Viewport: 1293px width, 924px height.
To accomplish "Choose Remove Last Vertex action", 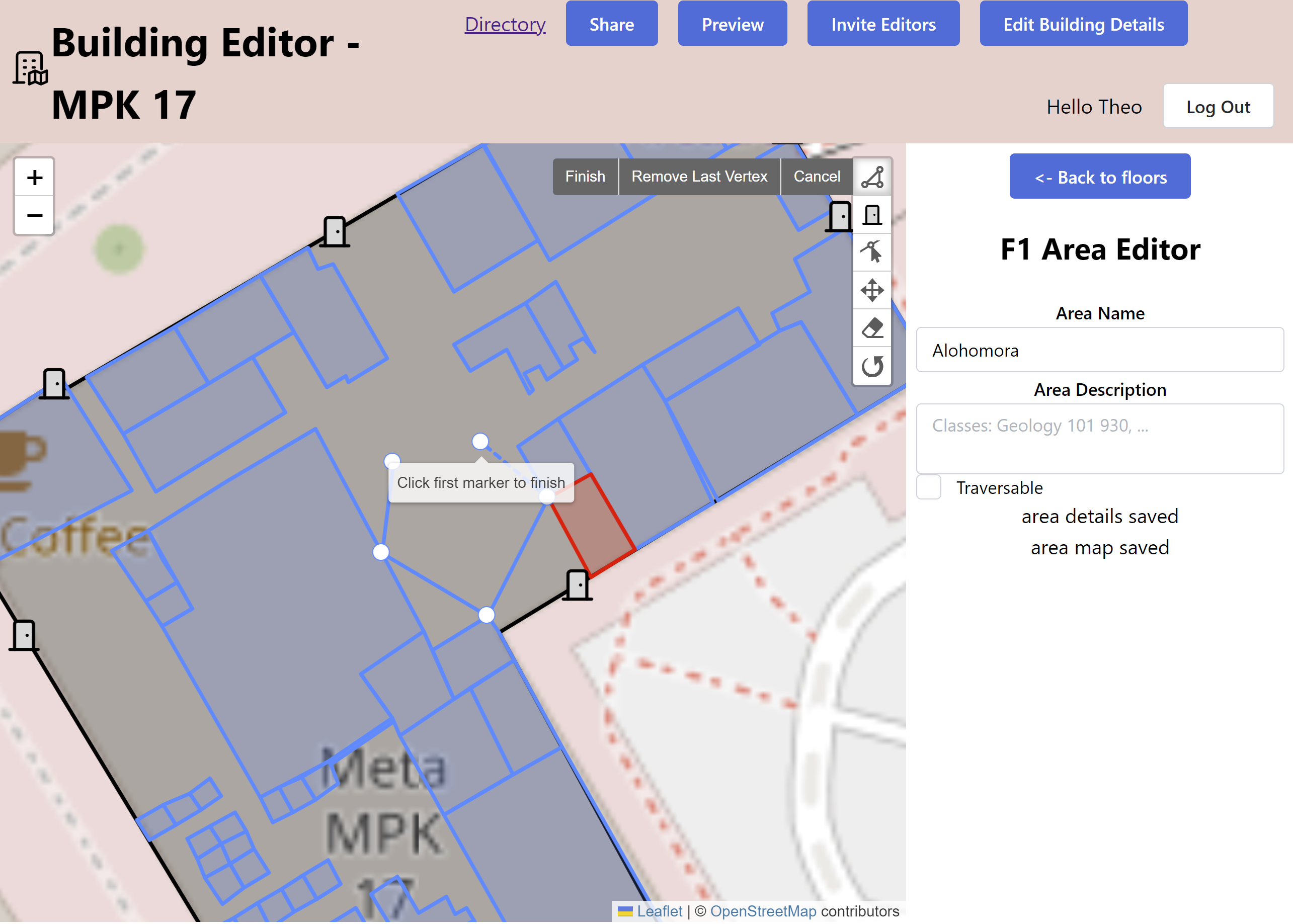I will tap(699, 177).
